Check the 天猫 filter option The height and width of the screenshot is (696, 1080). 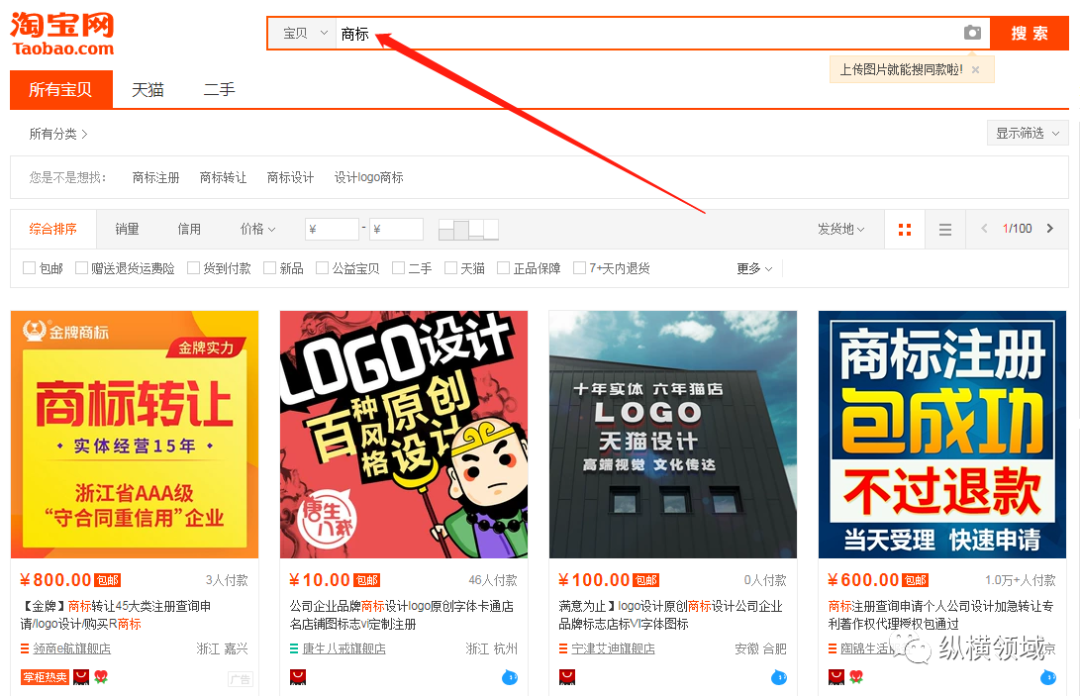coord(452,268)
